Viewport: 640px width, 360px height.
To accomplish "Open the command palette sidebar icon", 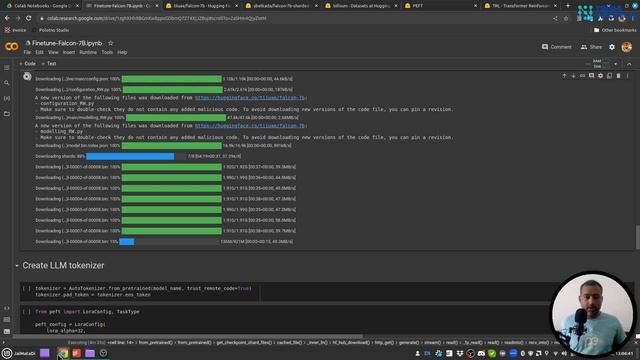I will tap(7, 320).
